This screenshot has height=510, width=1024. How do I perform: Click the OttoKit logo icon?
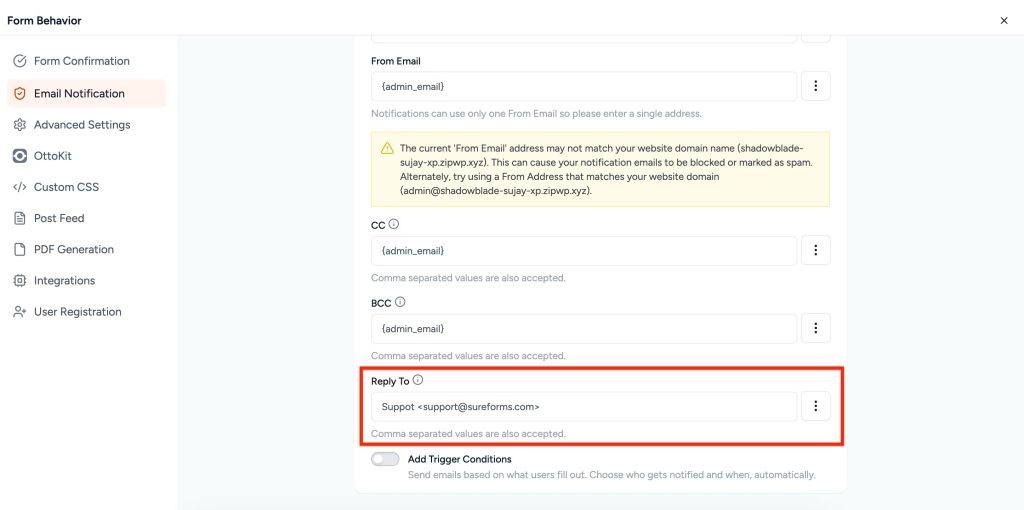20,156
